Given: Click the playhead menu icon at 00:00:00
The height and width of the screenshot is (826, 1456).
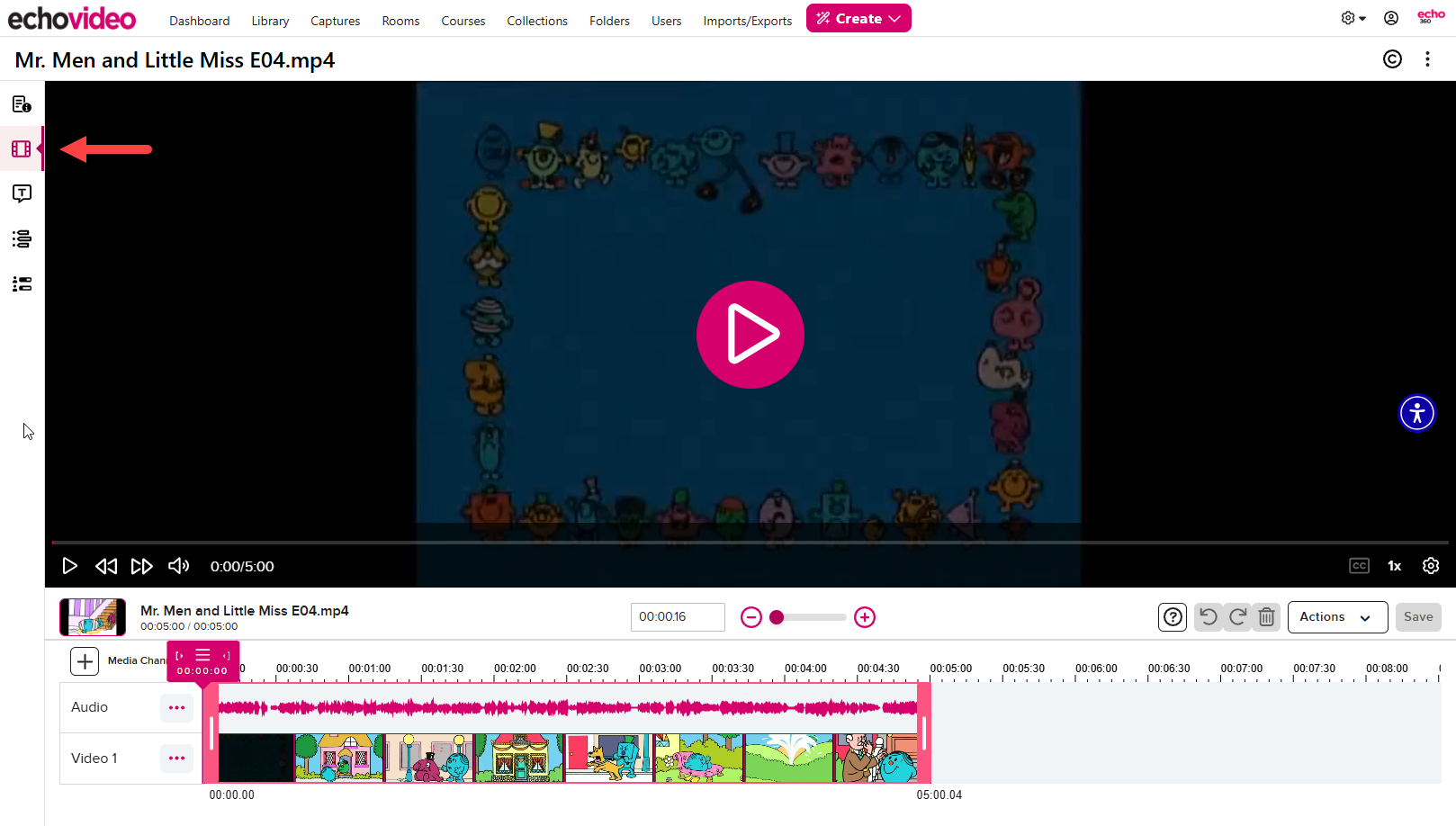Looking at the screenshot, I should click(203, 656).
